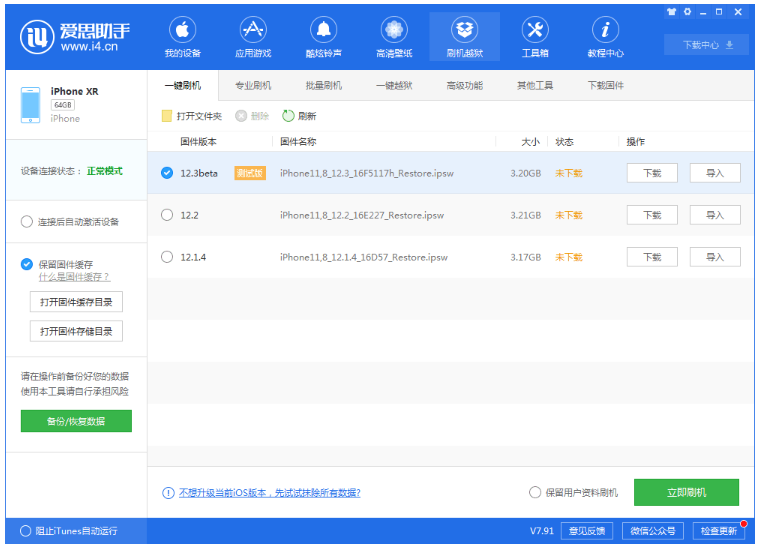
Task: Open 高清壁纸 wallpapers icon
Action: pyautogui.click(x=393, y=37)
